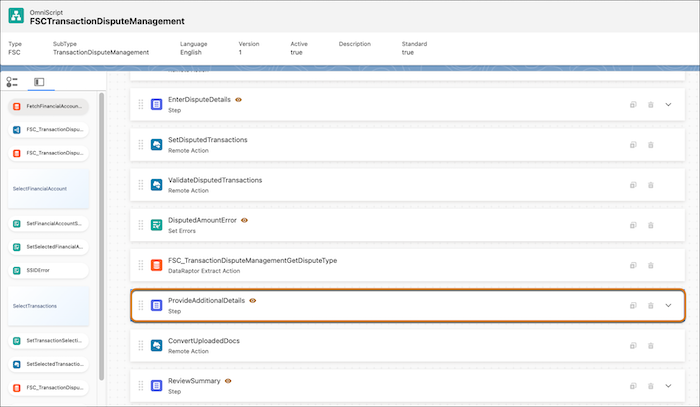Viewport: 700px width, 407px height.
Task: Click the TransactionDisputeManagement SubType value
Action: (101, 52)
